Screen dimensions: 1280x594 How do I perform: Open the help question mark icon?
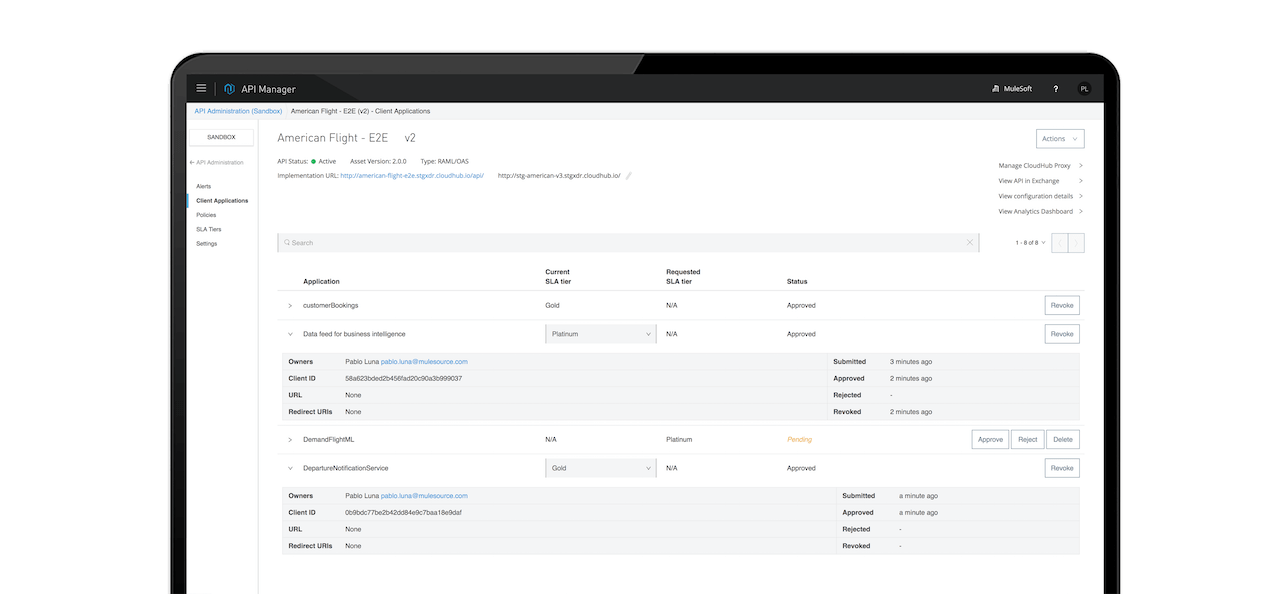(1056, 89)
